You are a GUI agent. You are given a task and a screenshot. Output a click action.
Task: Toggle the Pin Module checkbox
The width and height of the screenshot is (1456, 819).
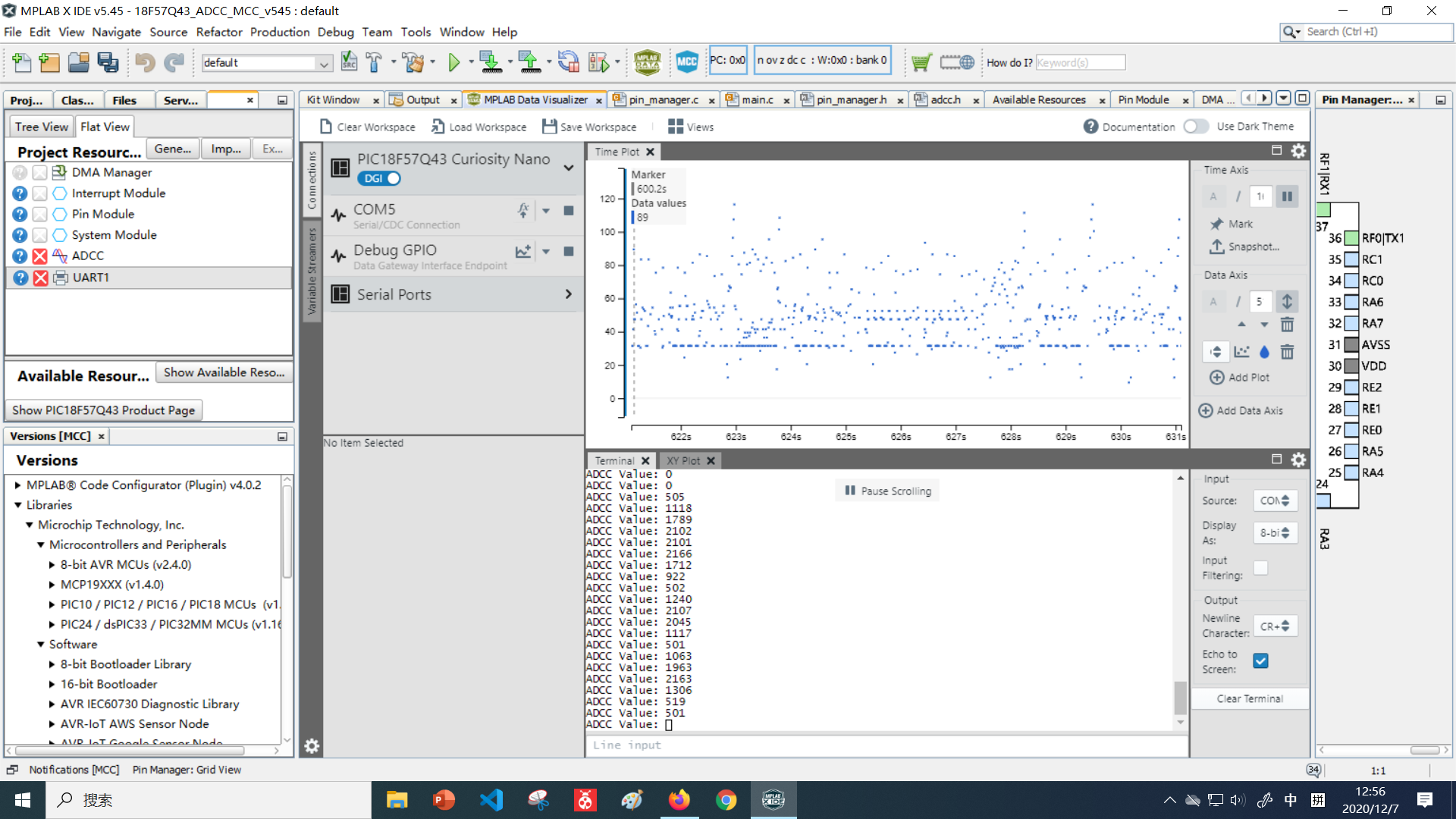coord(40,215)
